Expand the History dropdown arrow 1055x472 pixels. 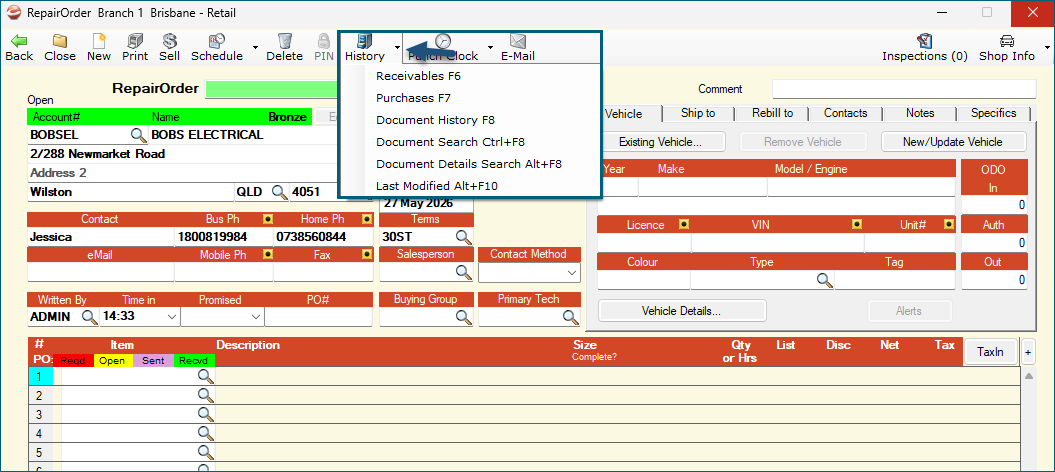coord(398,47)
